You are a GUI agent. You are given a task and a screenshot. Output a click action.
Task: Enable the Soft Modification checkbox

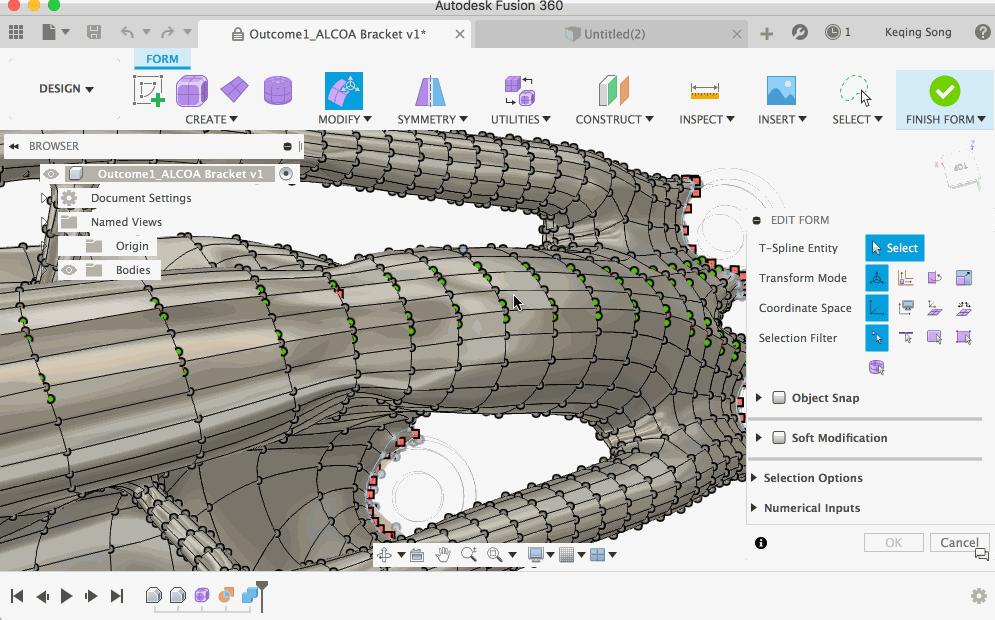[x=779, y=438]
